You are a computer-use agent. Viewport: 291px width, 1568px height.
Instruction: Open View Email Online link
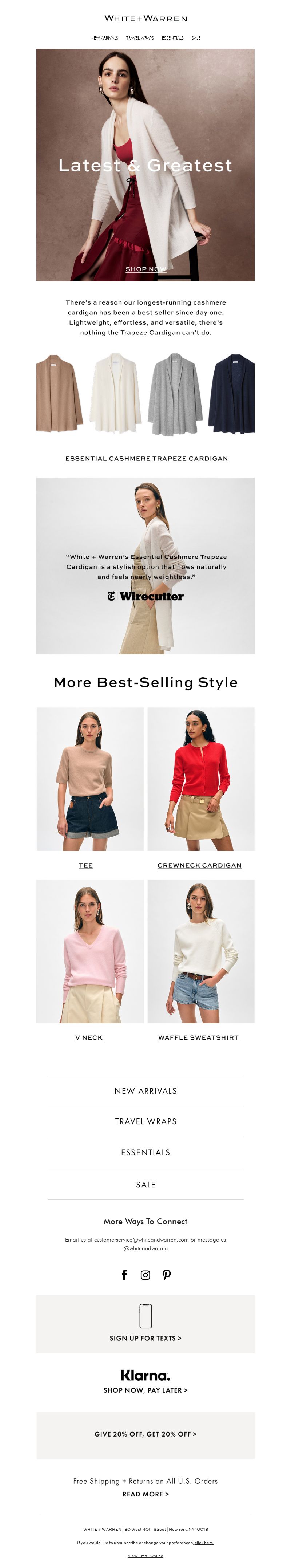[145, 1555]
